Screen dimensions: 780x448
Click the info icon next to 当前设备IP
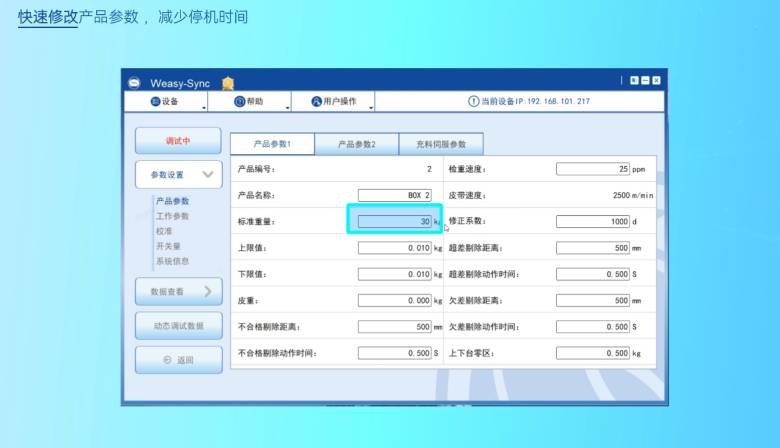(474, 102)
